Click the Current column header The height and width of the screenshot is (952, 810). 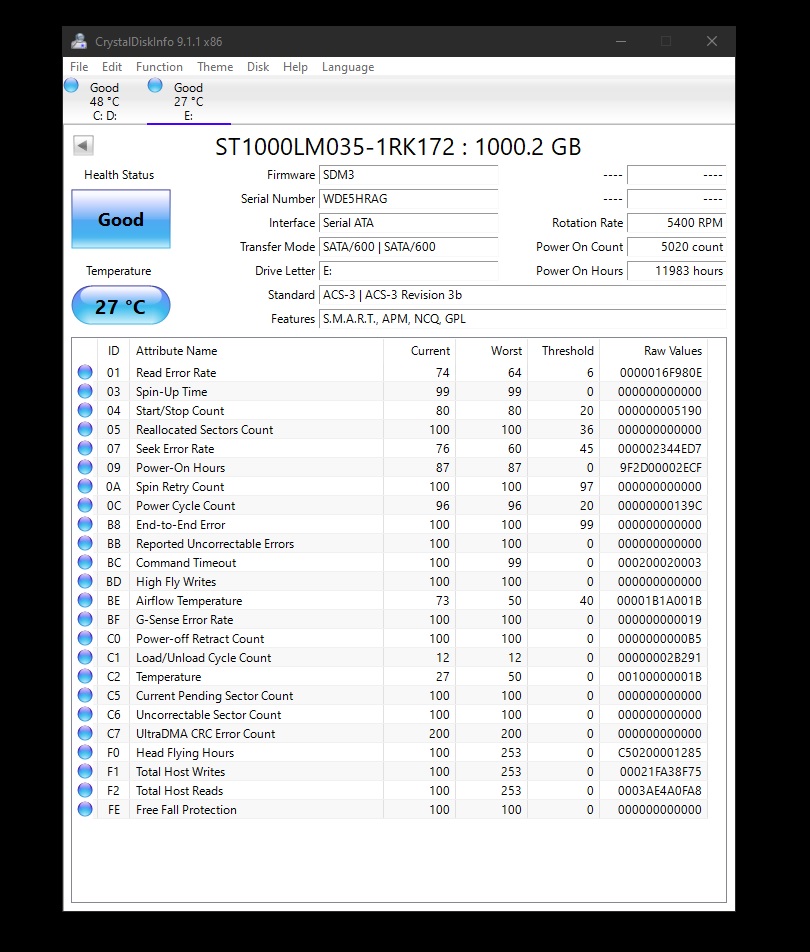420,350
